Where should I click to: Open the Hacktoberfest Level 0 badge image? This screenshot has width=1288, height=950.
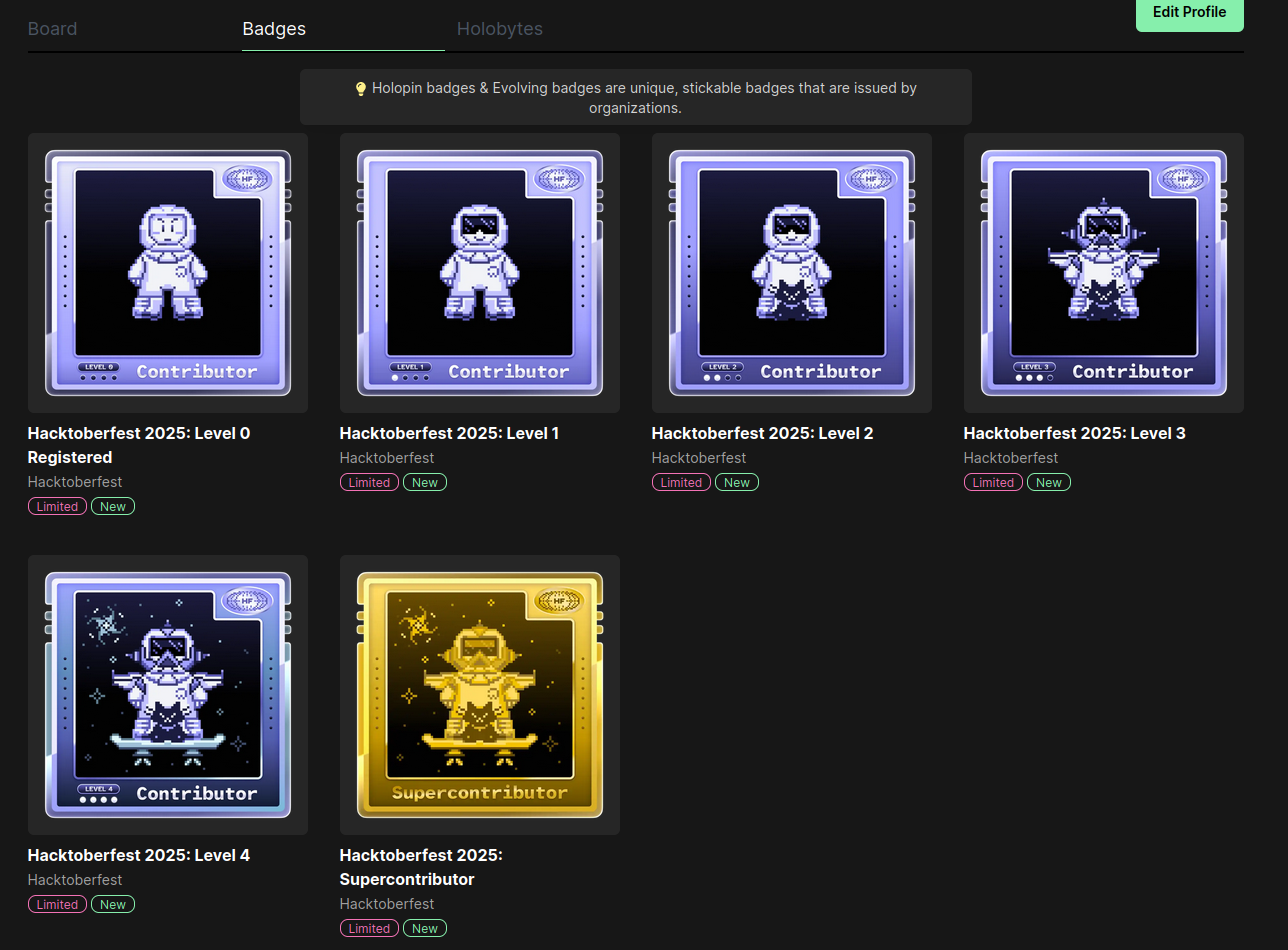pos(168,273)
